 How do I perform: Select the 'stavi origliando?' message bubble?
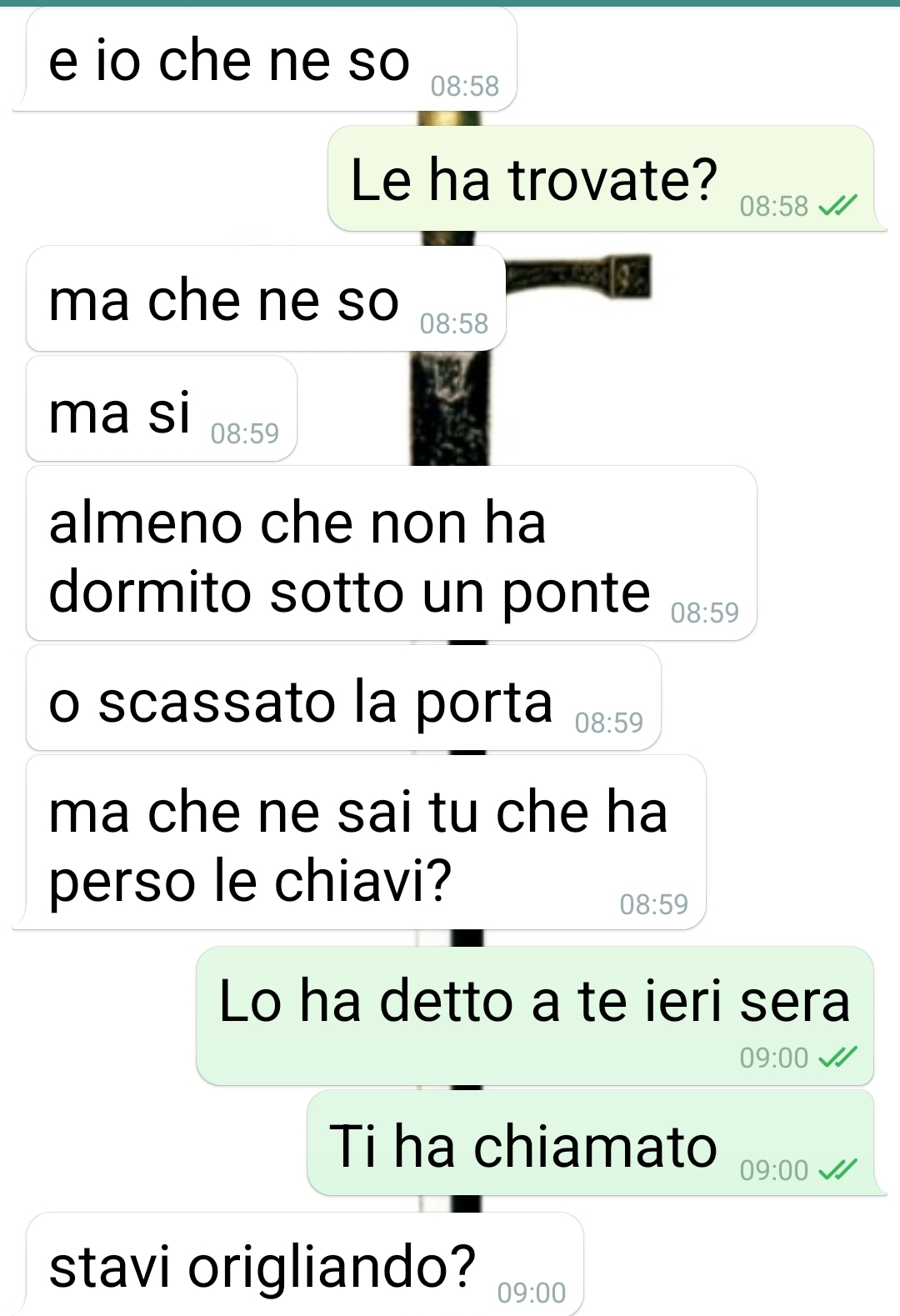[x=304, y=1264]
